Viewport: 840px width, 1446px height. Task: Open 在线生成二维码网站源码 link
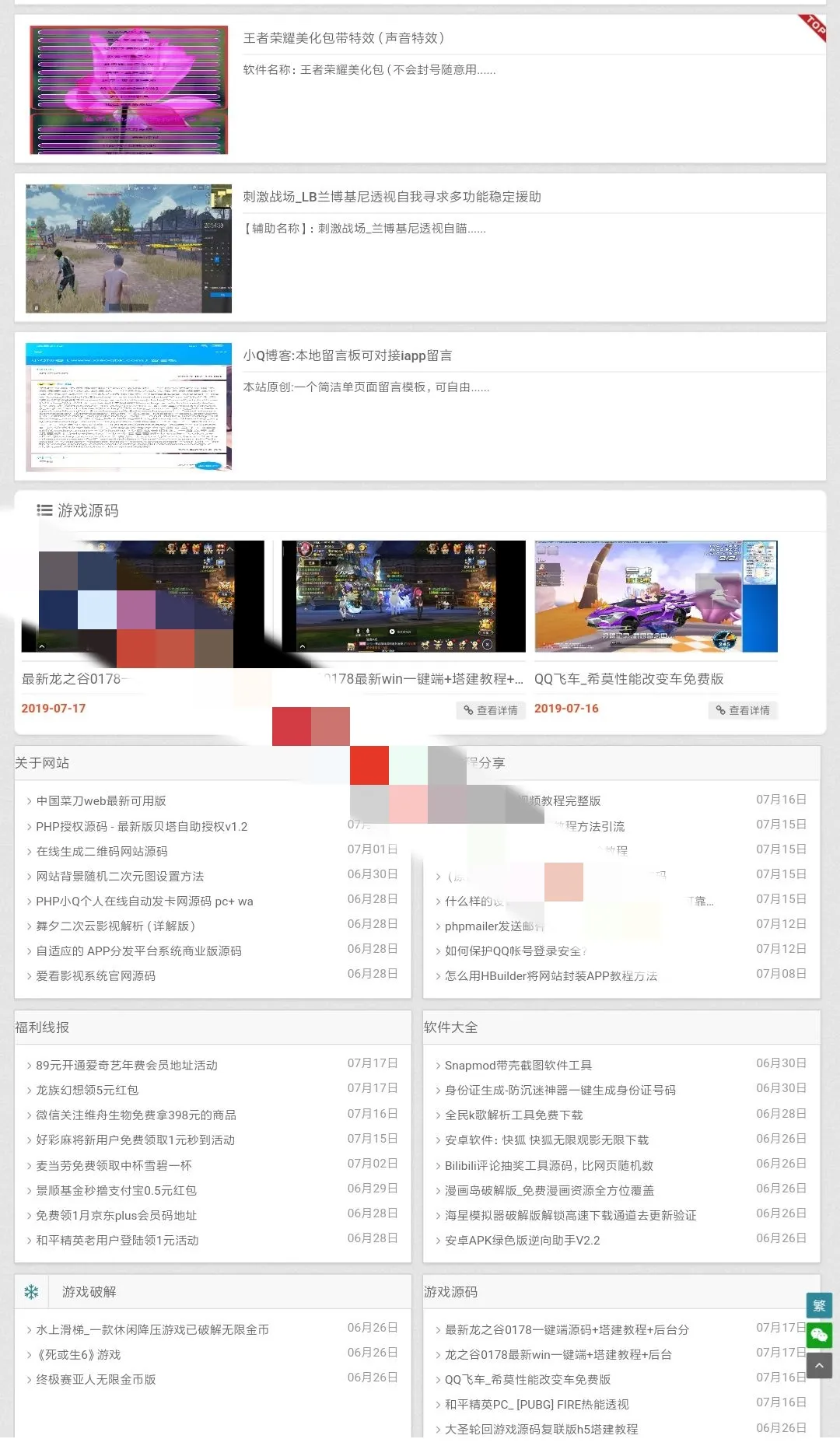point(102,851)
